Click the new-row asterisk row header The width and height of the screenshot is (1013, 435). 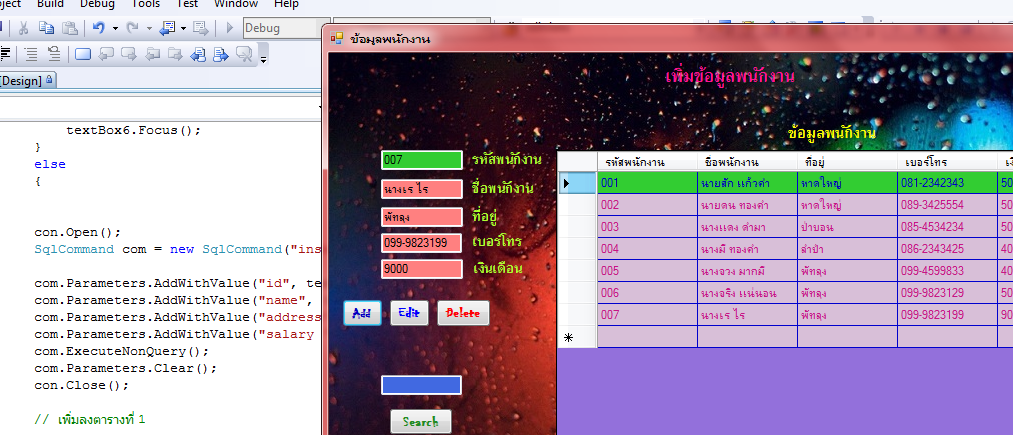click(577, 337)
